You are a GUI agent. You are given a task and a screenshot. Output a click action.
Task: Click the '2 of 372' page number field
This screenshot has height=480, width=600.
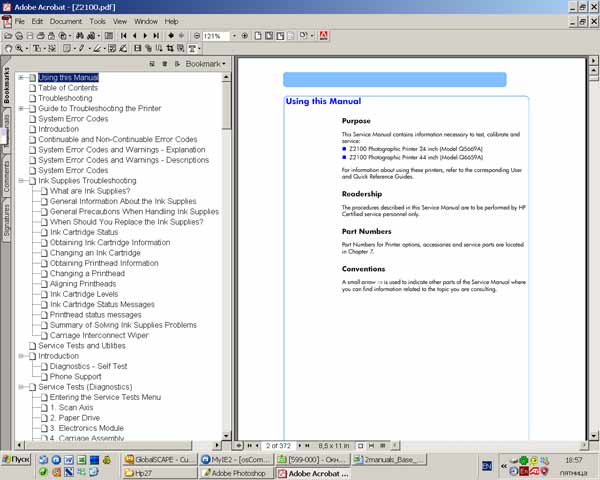coord(279,446)
